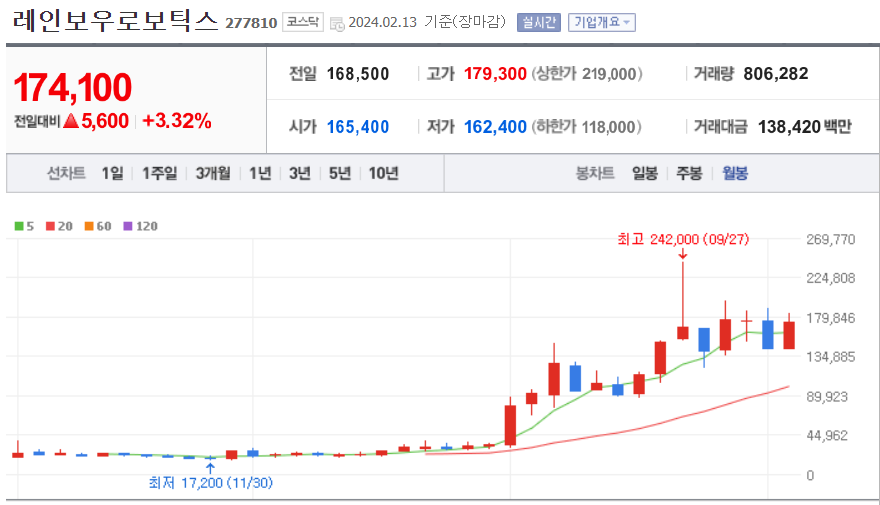880x505 pixels.
Task: Click the 시가 value 165,400
Action: (x=358, y=127)
